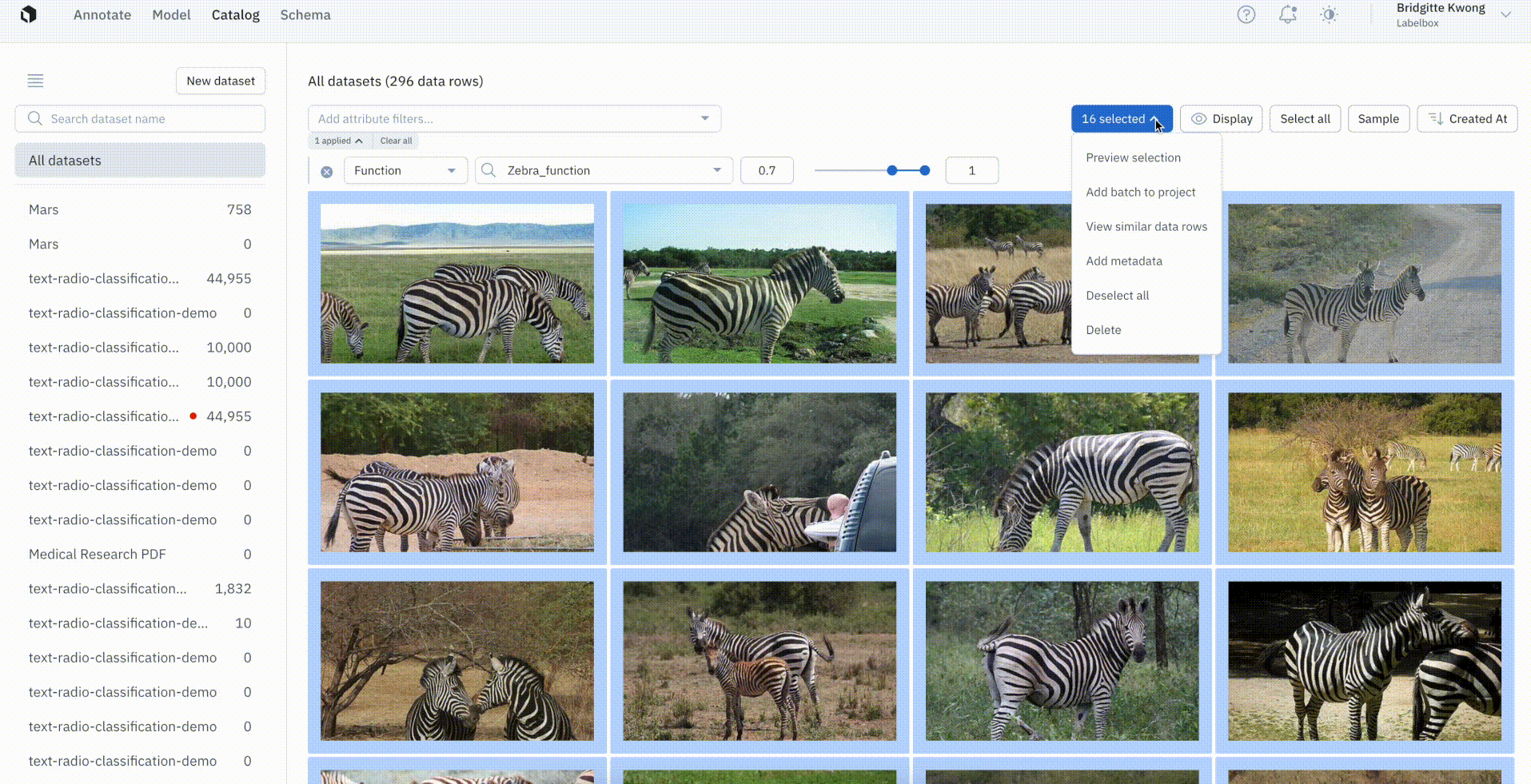Screen dimensions: 1531x784
Task: Click the 'All datasets (296 data rows)' heading
Action: (396, 81)
